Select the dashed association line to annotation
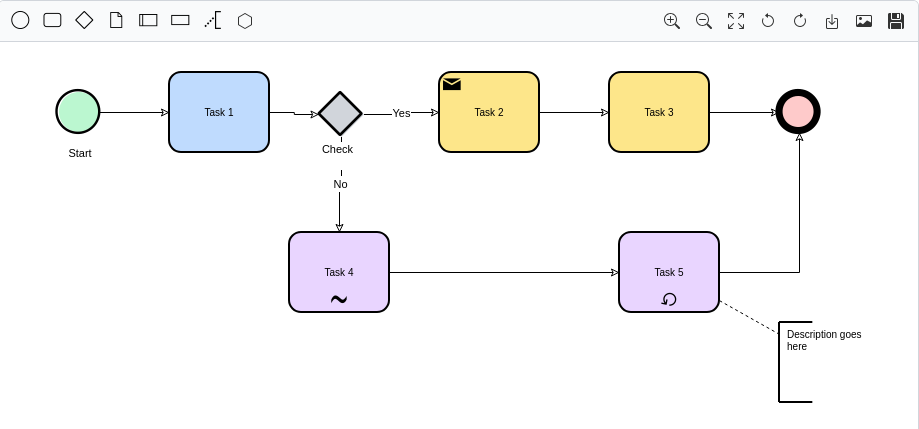Screen dimensions: 919x429 click(x=749, y=317)
